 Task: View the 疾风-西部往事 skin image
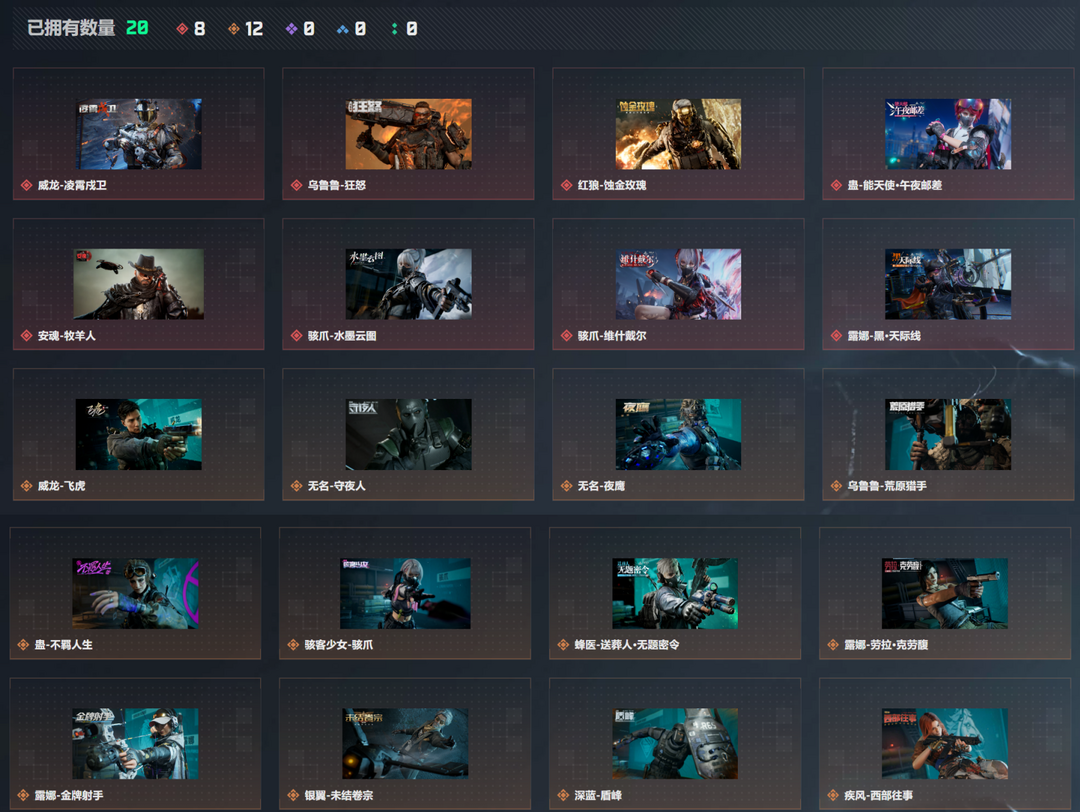[x=945, y=744]
